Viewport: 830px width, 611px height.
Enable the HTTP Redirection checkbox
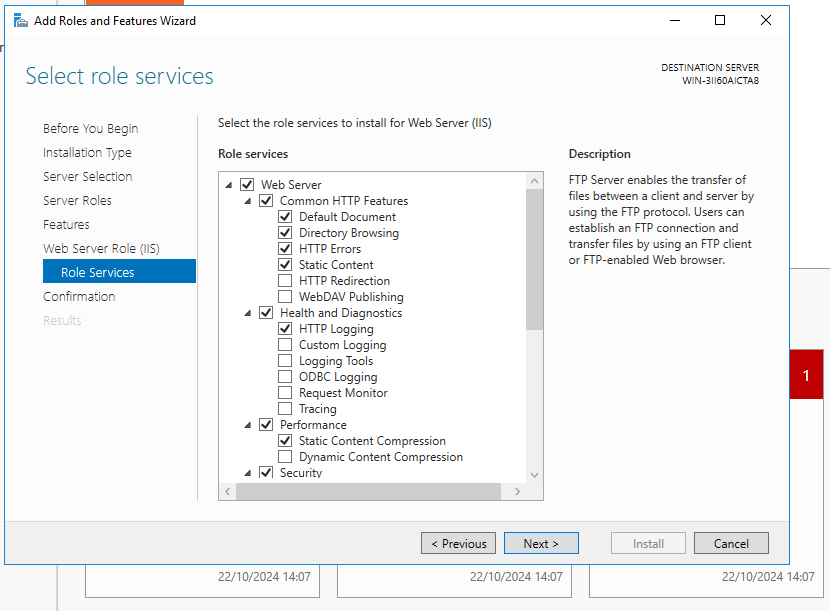[285, 281]
